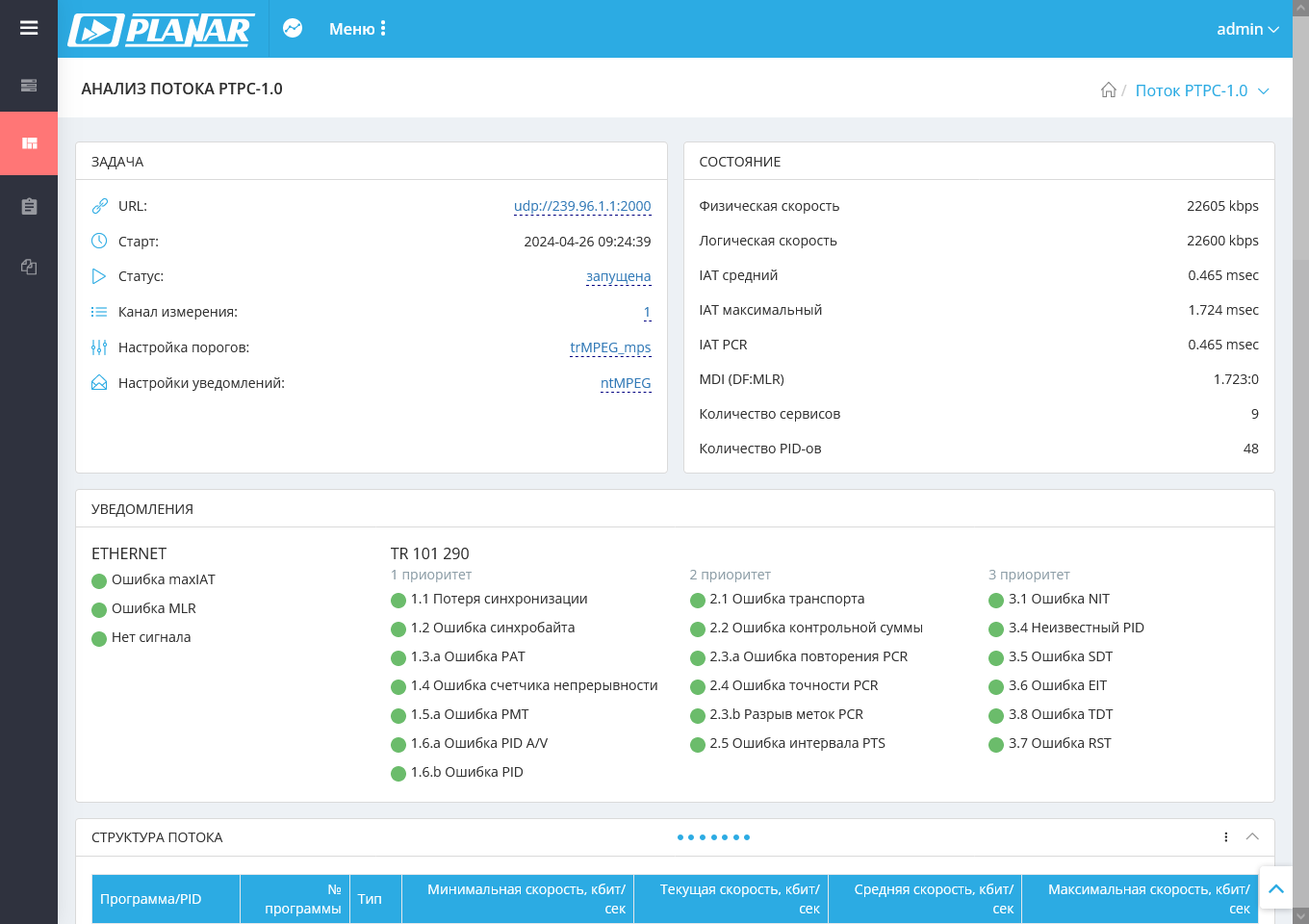Click the chart icon next to Меню
This screenshot has height=924, width=1309.
293,28
